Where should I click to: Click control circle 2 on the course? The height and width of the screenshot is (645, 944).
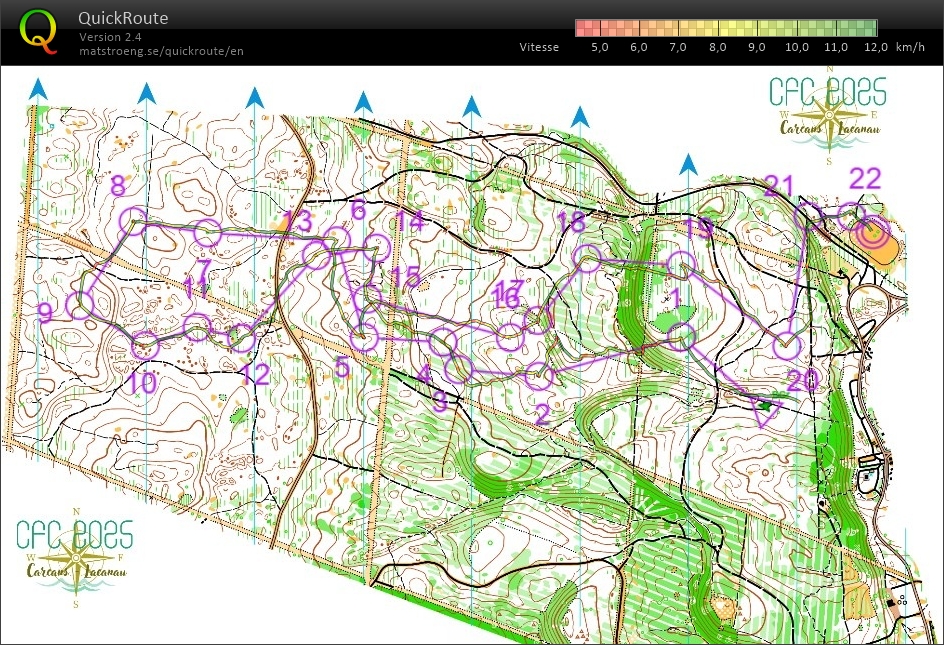(x=538, y=376)
